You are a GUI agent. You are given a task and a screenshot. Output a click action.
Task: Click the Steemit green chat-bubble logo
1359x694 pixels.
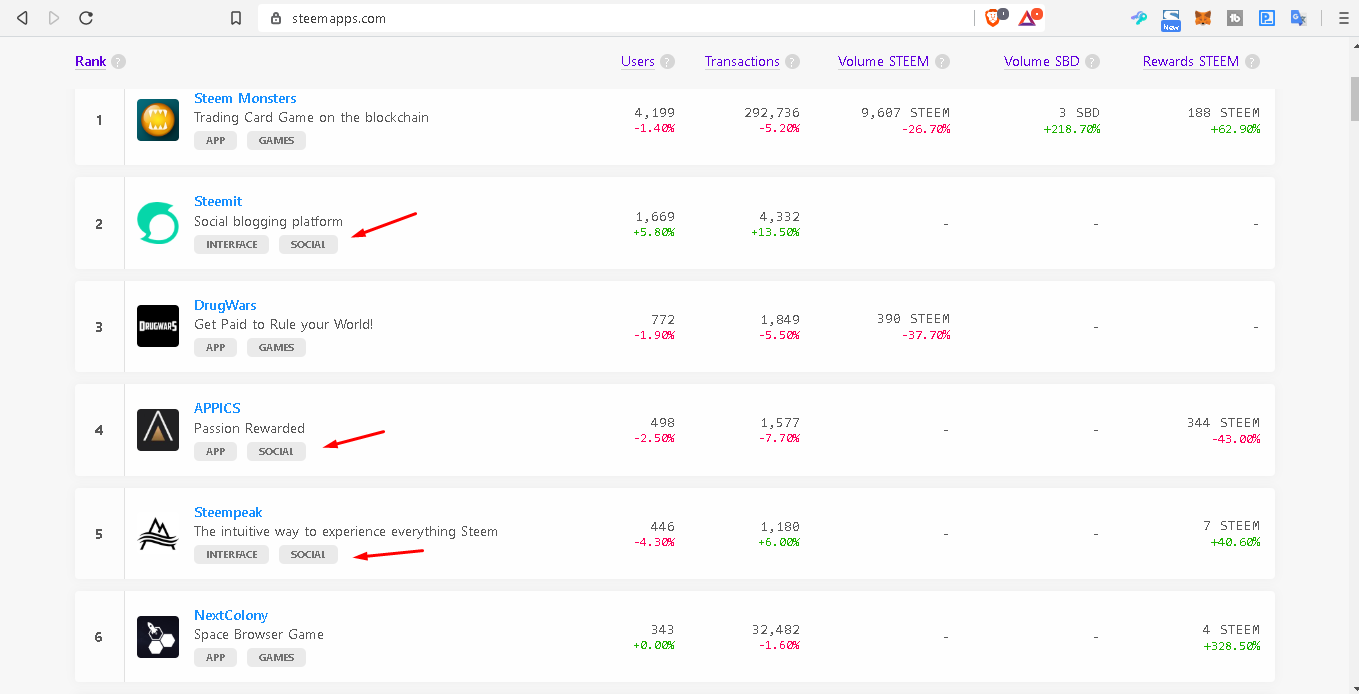[x=158, y=223]
